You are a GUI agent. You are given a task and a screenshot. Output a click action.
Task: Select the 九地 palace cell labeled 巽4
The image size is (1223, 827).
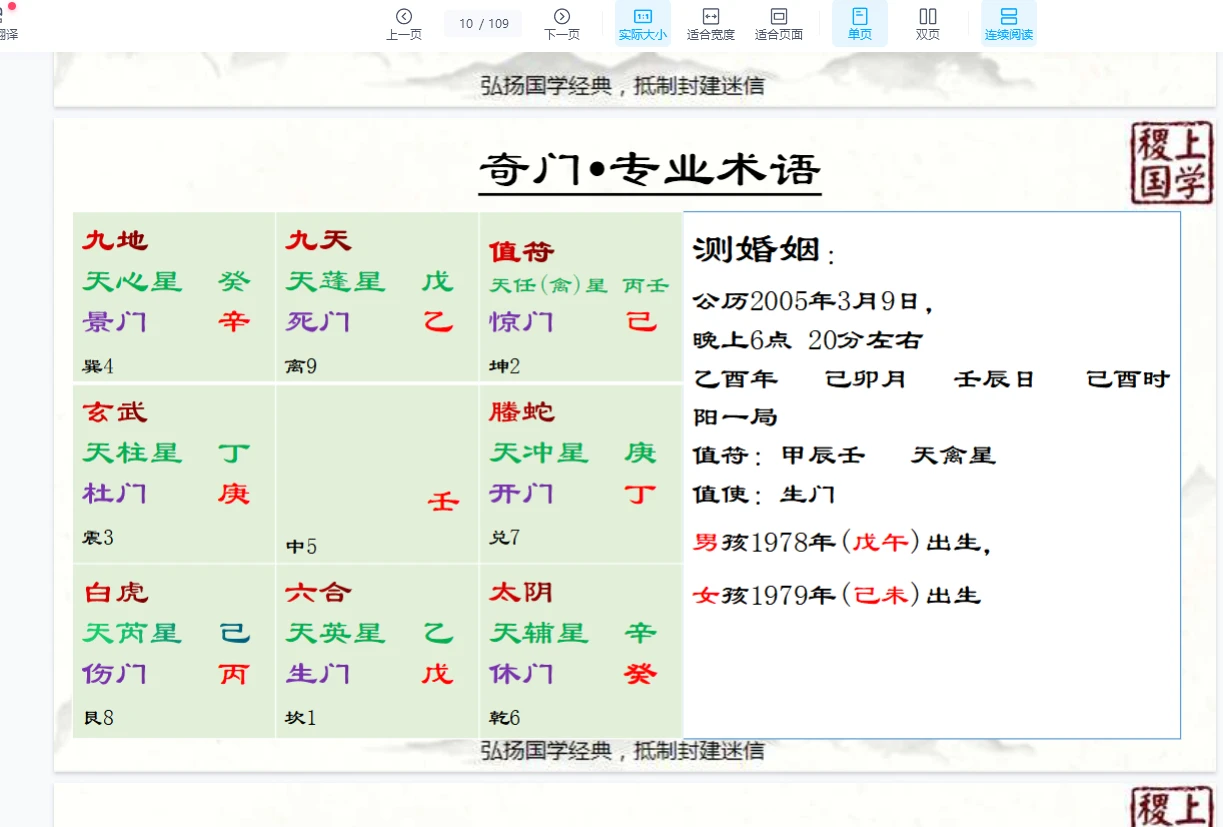click(x=174, y=297)
